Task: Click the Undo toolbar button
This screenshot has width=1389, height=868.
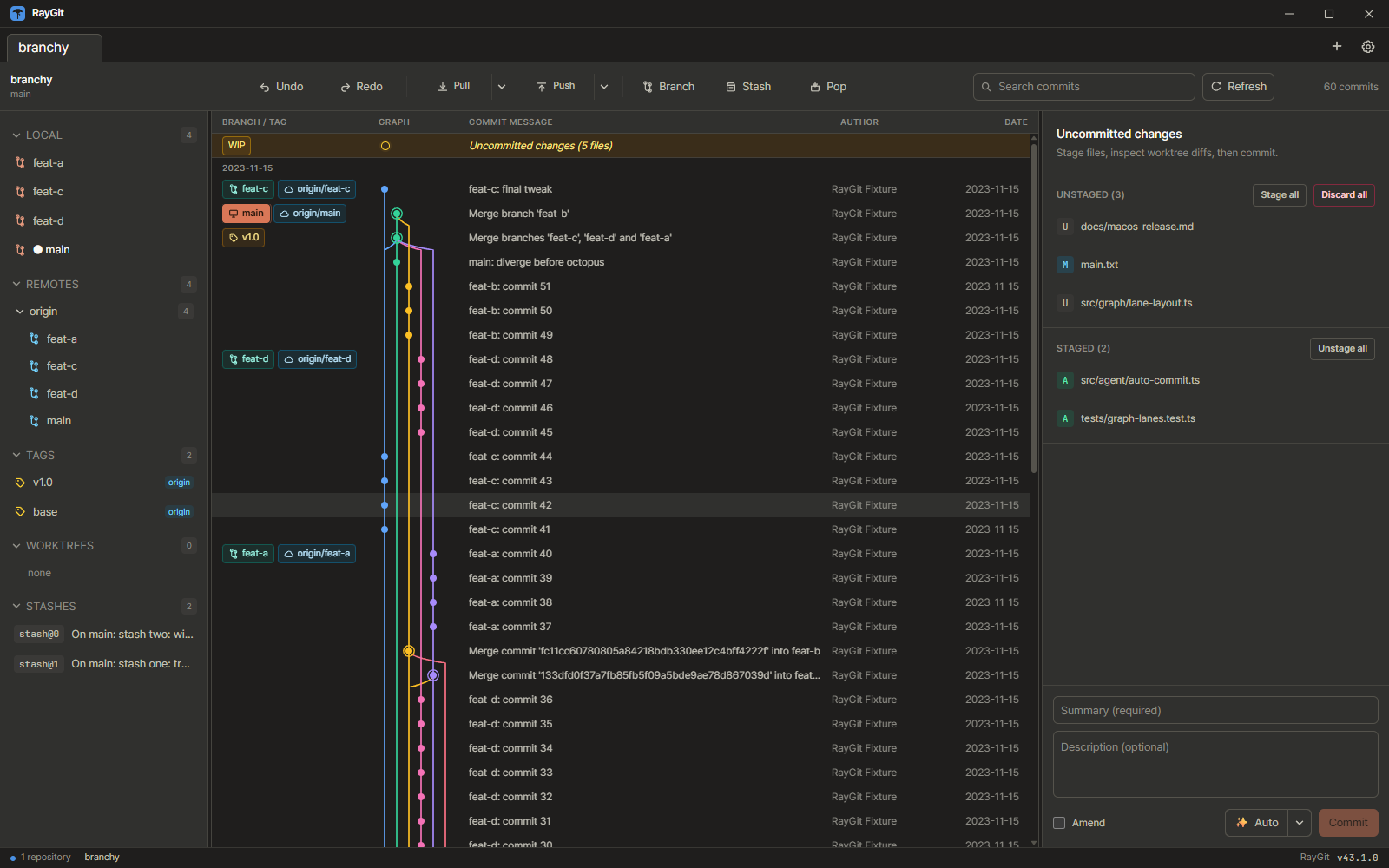Action: [281, 87]
